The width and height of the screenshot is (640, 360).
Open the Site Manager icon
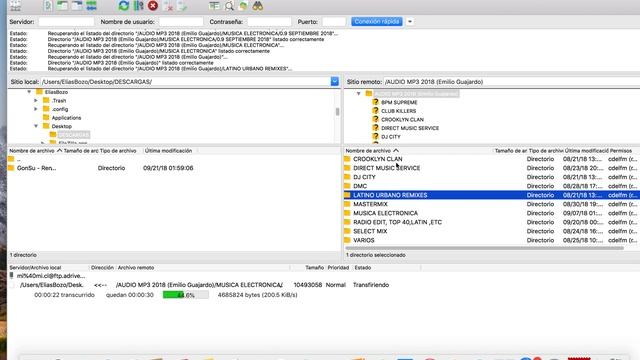point(15,6)
